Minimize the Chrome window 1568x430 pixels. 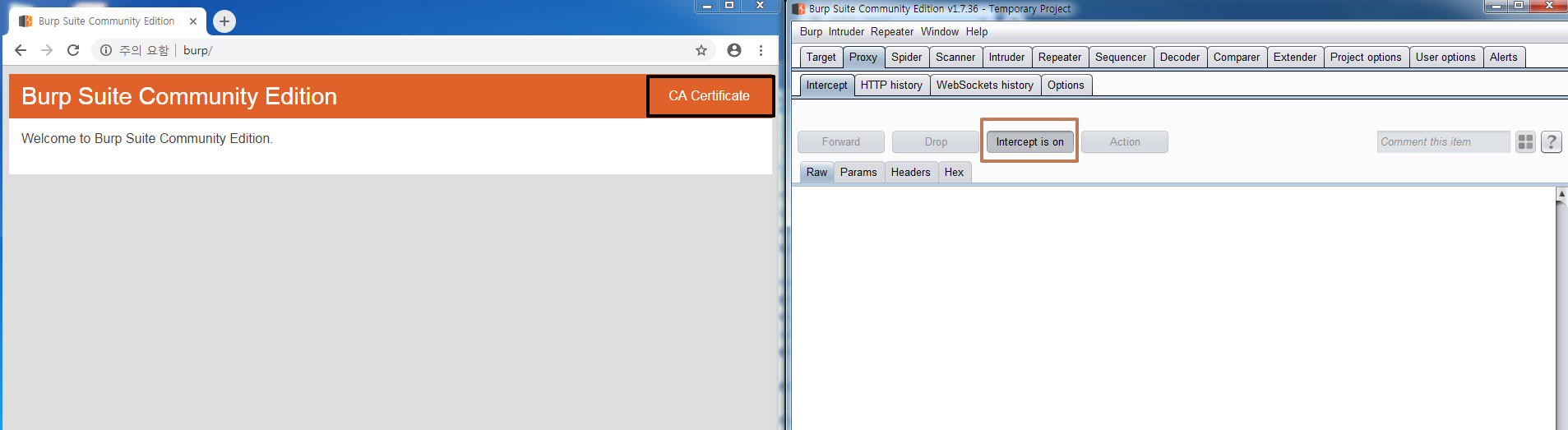(x=707, y=6)
